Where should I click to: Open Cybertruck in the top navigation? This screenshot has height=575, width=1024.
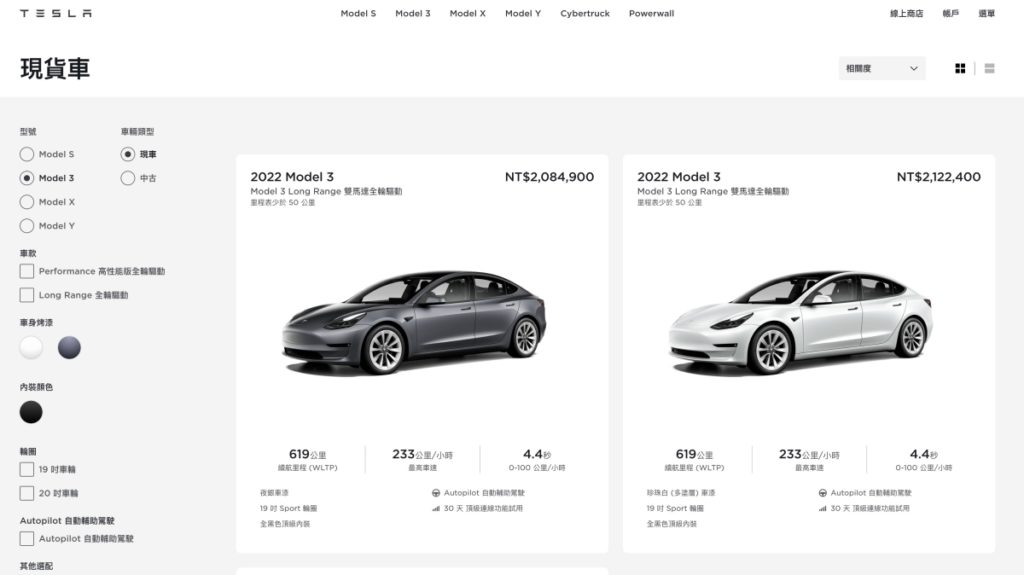(584, 13)
